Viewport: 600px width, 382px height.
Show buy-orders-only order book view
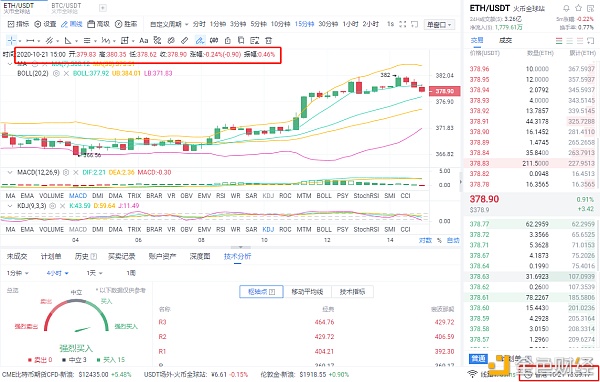(x=569, y=41)
